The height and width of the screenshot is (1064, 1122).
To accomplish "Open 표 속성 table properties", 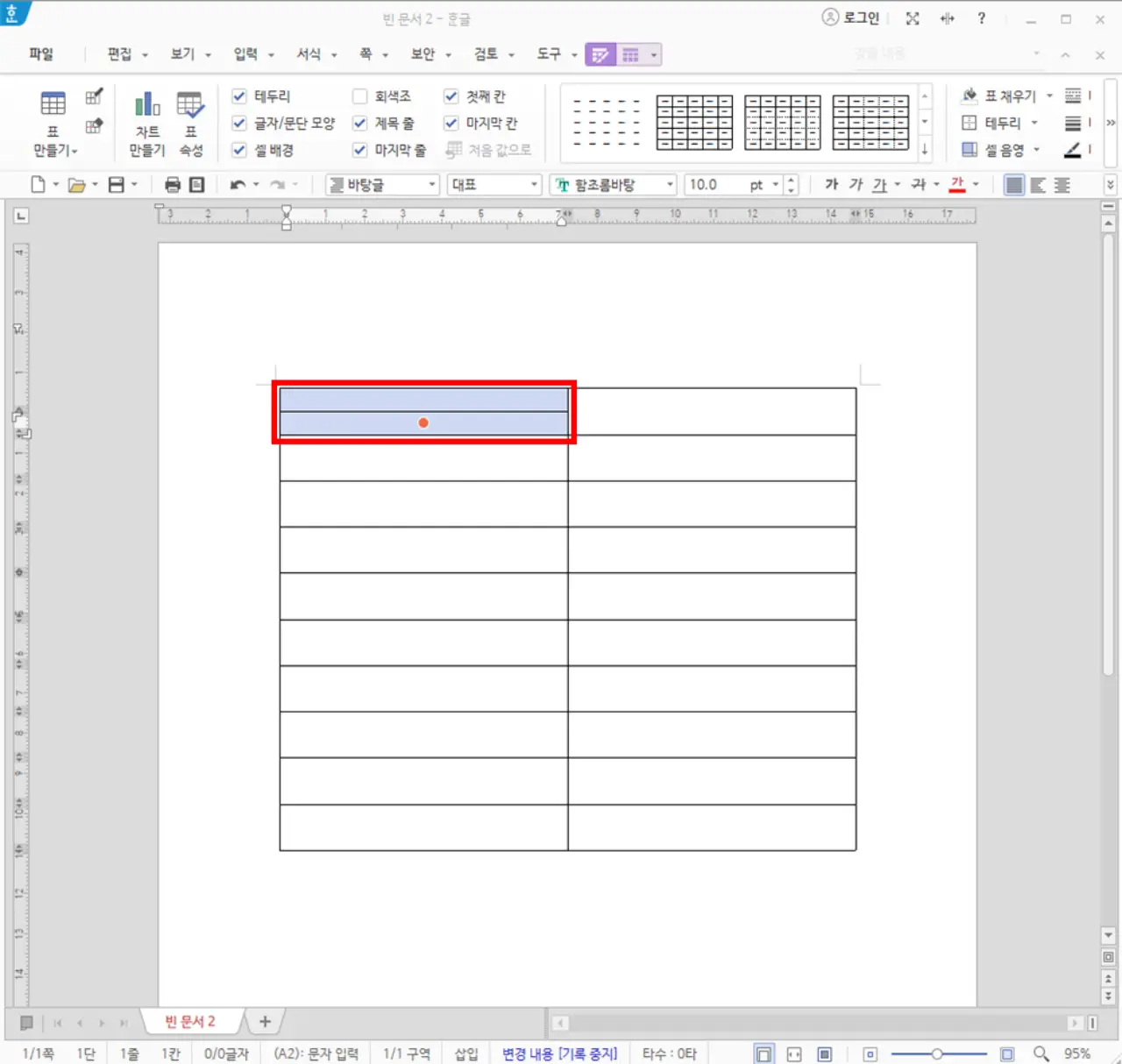I will 190,123.
